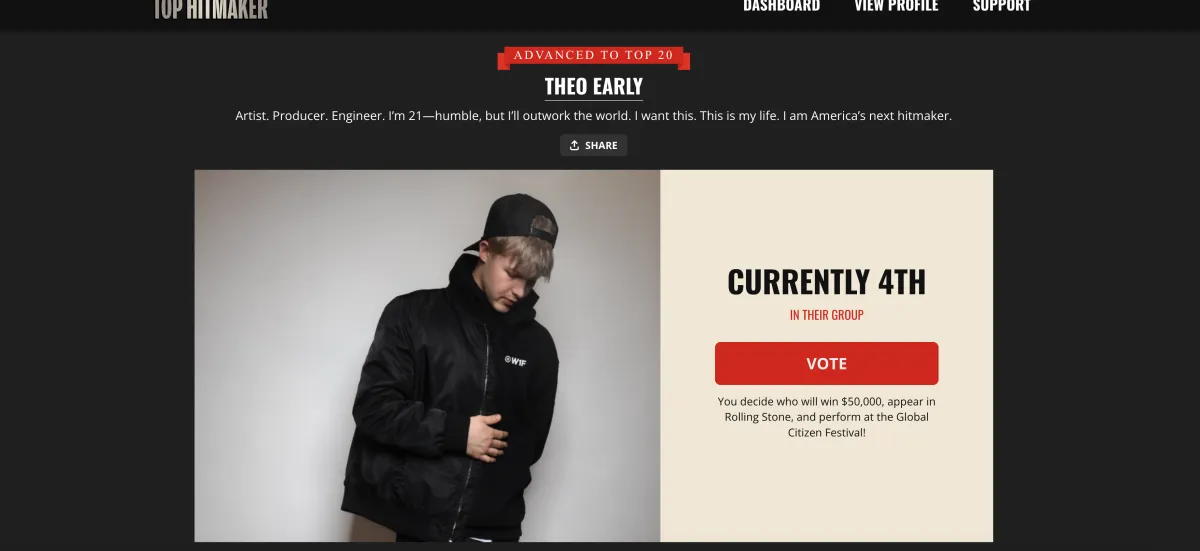
Task: Click the share arrow icon
Action: coord(574,145)
